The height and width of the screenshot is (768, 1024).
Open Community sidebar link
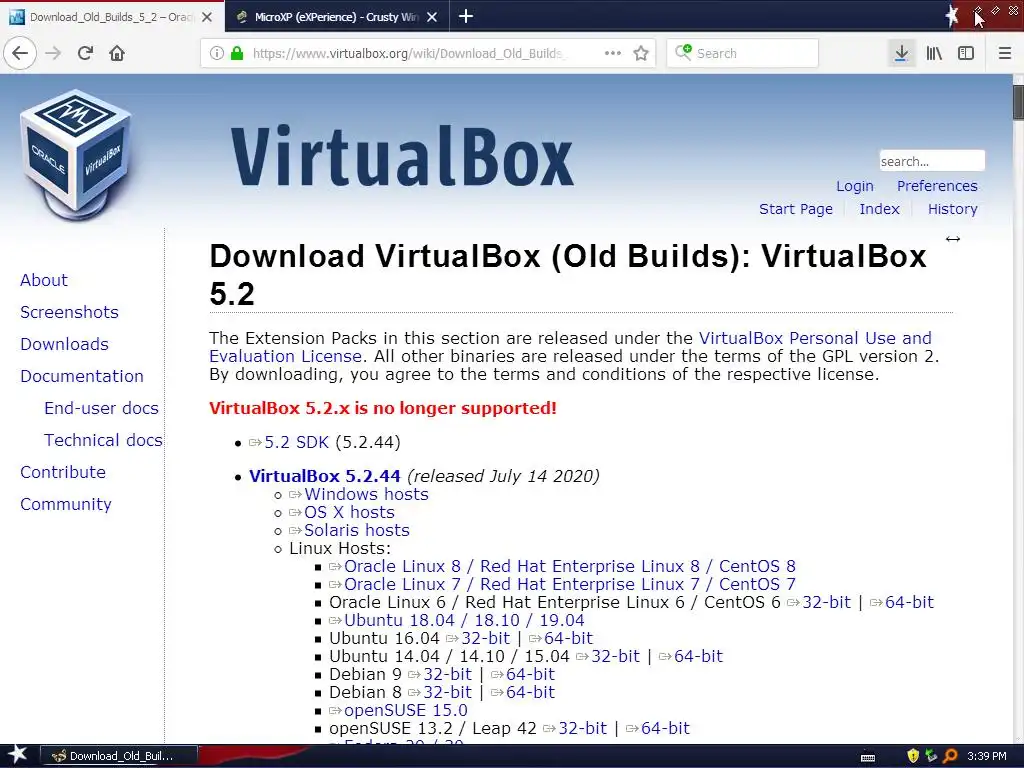pos(65,504)
